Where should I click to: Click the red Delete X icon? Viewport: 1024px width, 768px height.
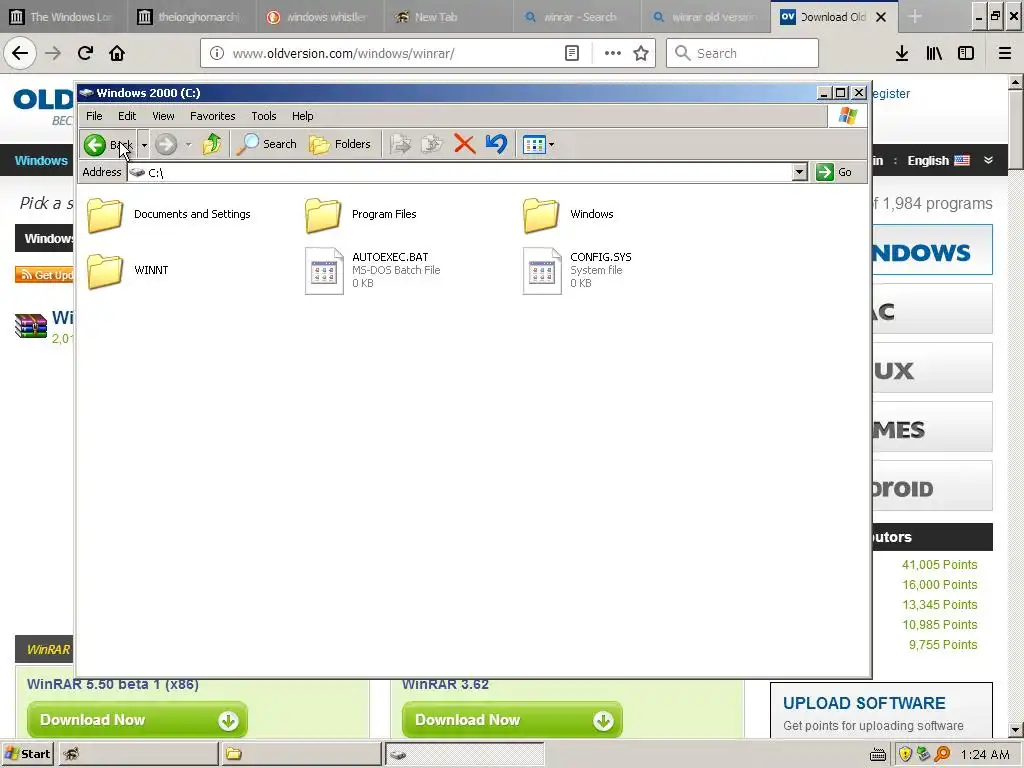(x=464, y=144)
